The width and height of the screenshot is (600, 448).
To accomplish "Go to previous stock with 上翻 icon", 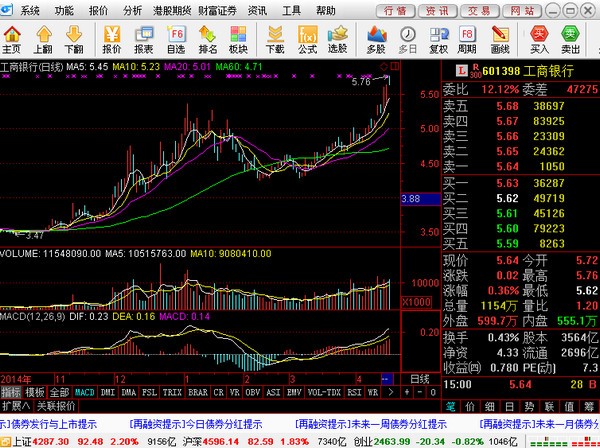I will click(43, 38).
